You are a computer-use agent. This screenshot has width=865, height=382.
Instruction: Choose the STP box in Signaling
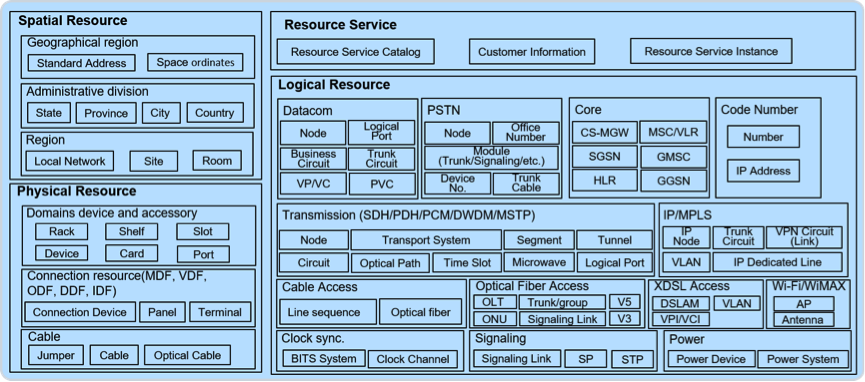point(632,359)
